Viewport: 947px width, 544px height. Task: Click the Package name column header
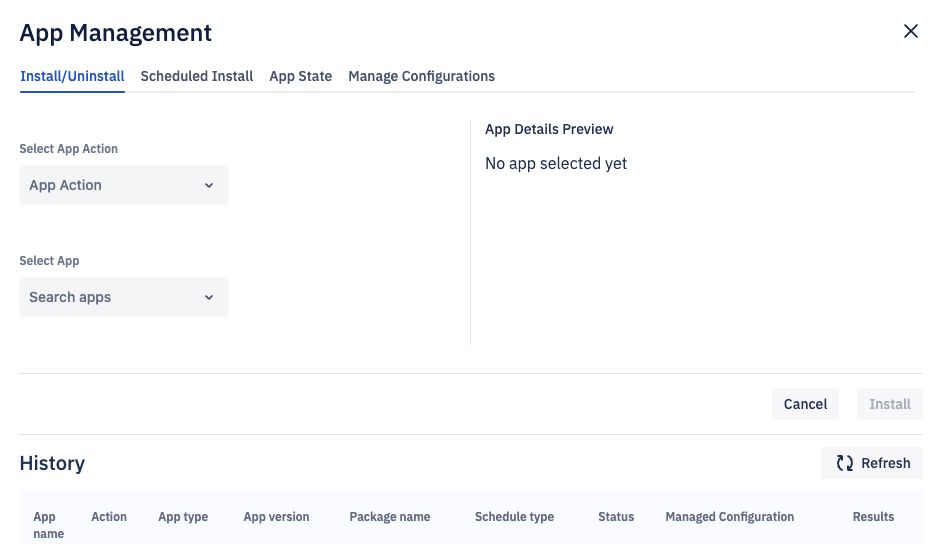390,517
